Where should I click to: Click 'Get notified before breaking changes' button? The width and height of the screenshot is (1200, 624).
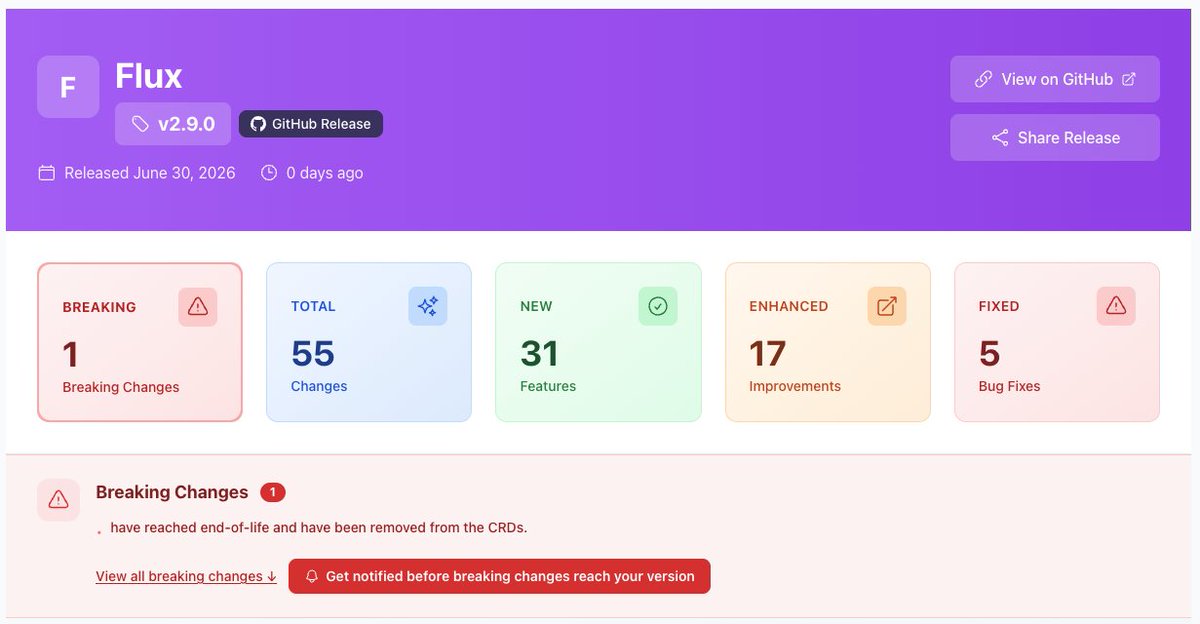[x=499, y=576]
